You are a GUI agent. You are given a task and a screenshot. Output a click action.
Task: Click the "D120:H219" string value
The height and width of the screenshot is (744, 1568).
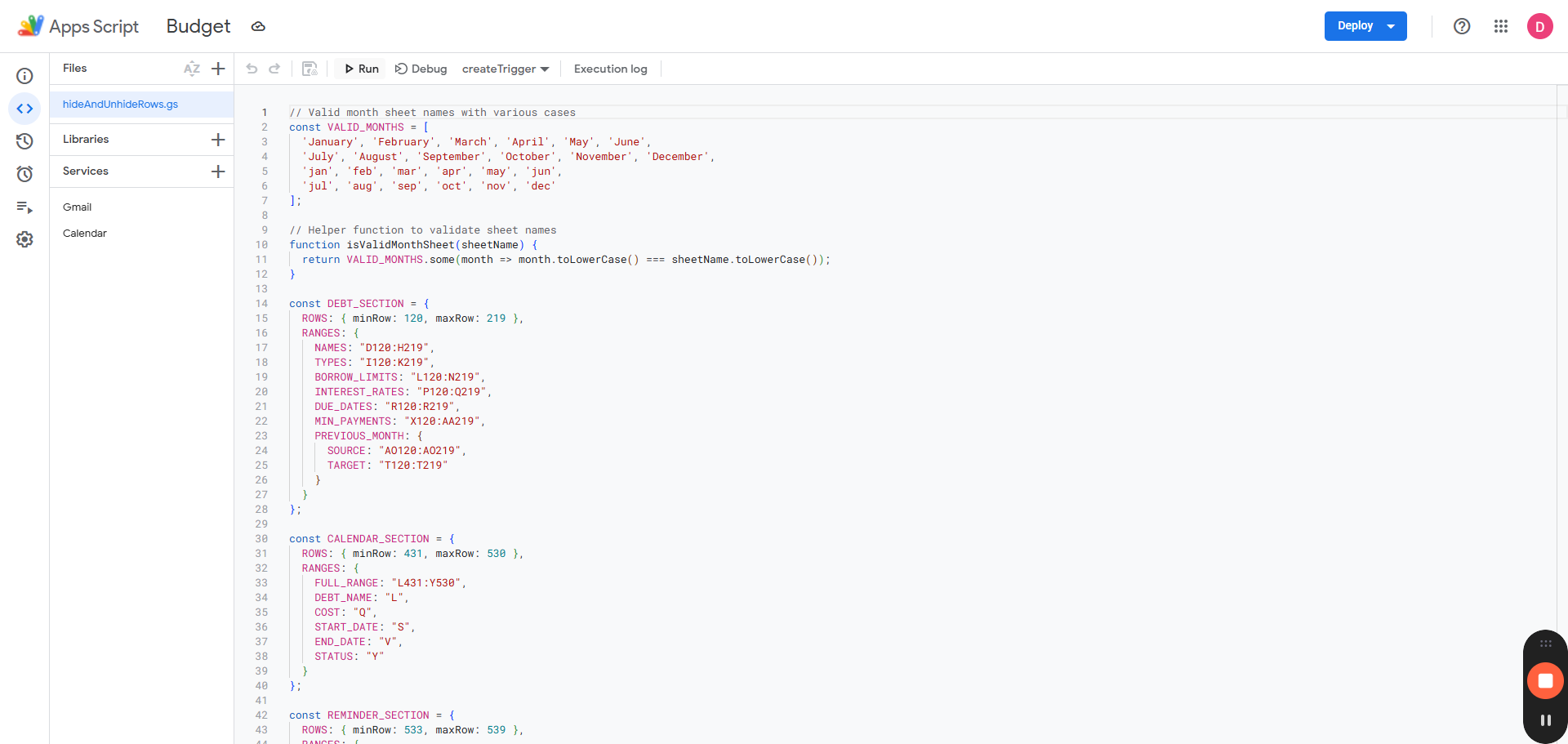(x=394, y=348)
